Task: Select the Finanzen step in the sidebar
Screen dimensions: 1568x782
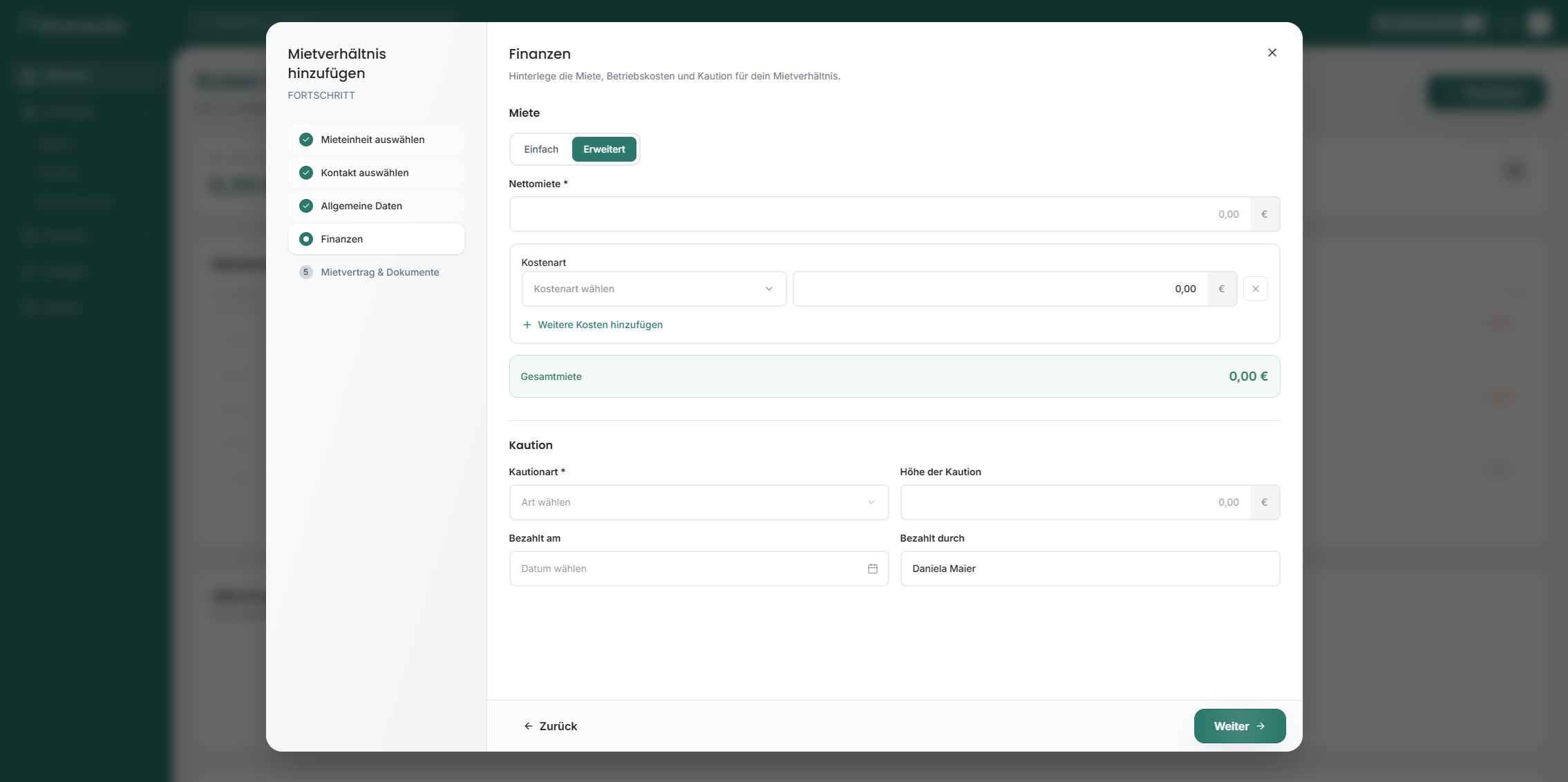Action: click(376, 239)
